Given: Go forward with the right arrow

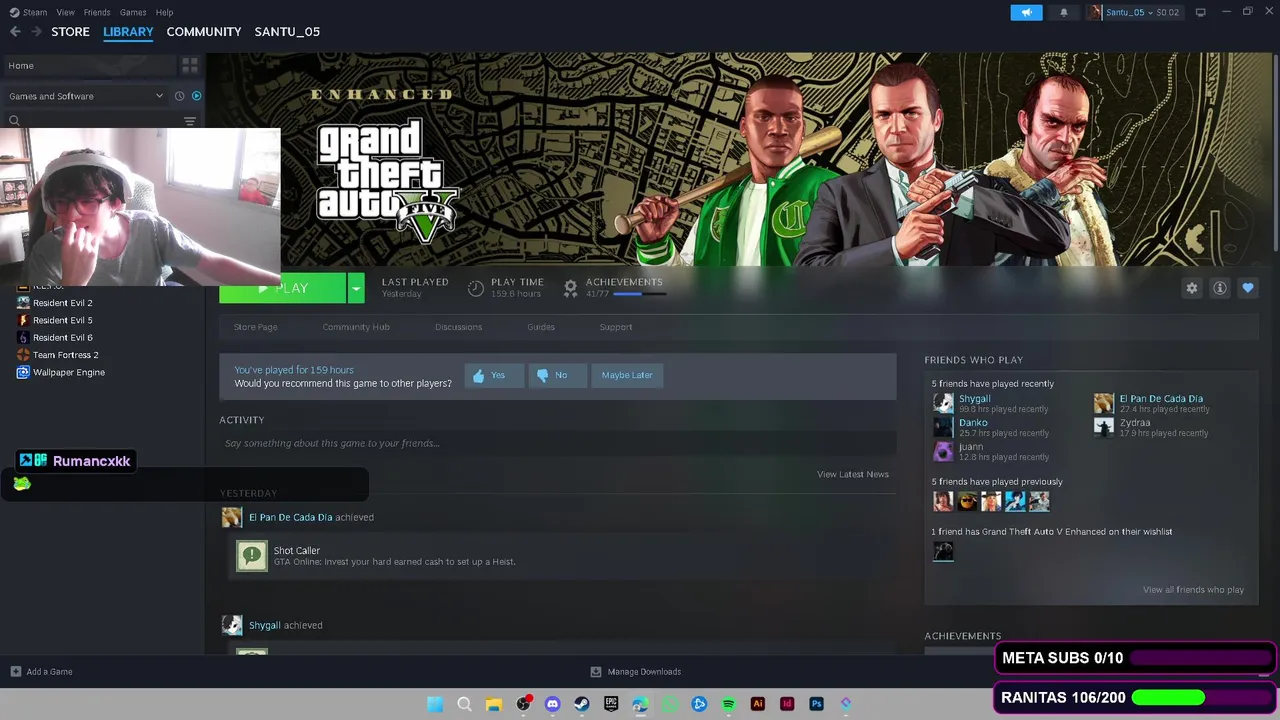Looking at the screenshot, I should click(x=37, y=32).
